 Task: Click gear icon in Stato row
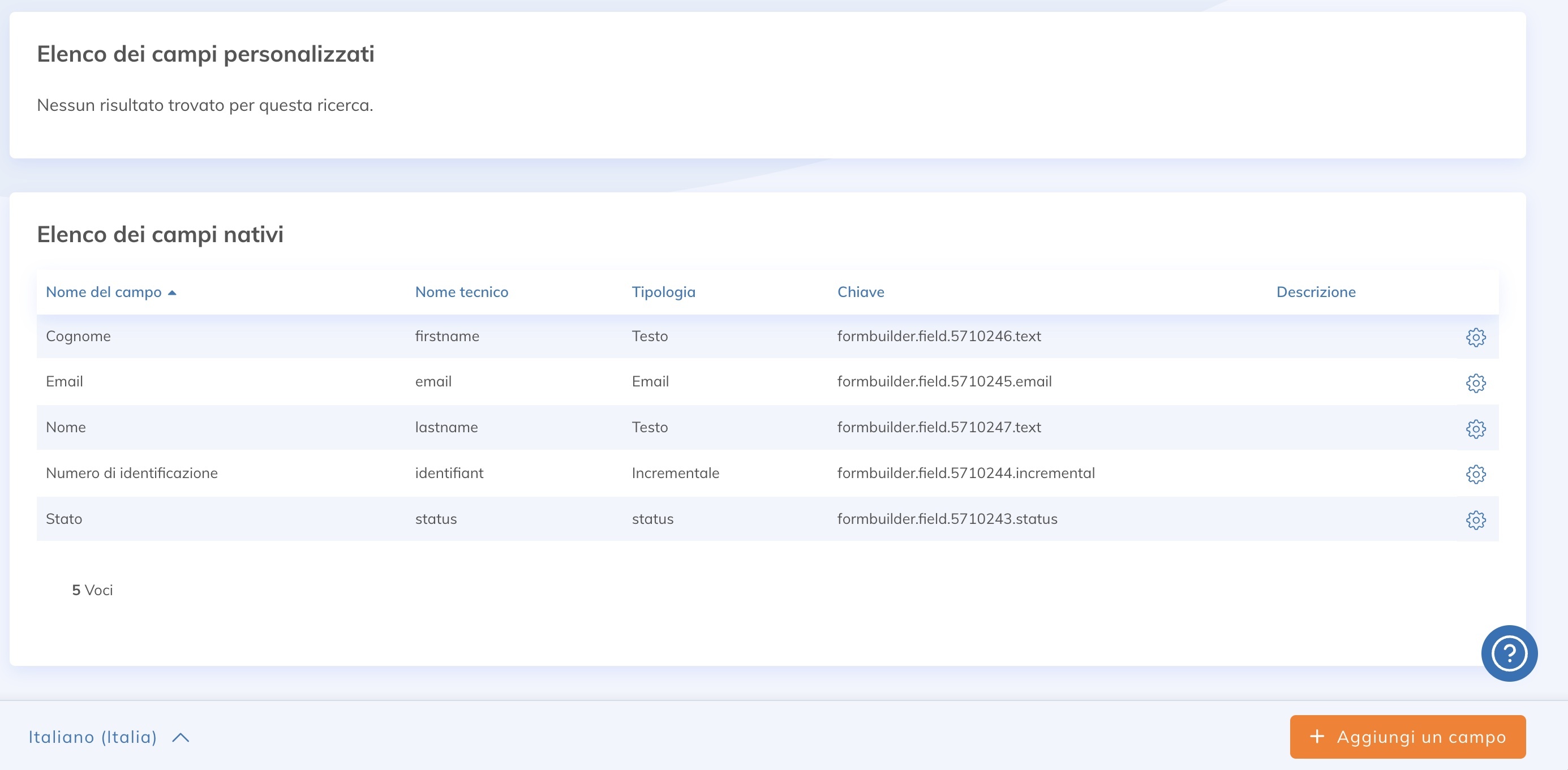tap(1475, 520)
